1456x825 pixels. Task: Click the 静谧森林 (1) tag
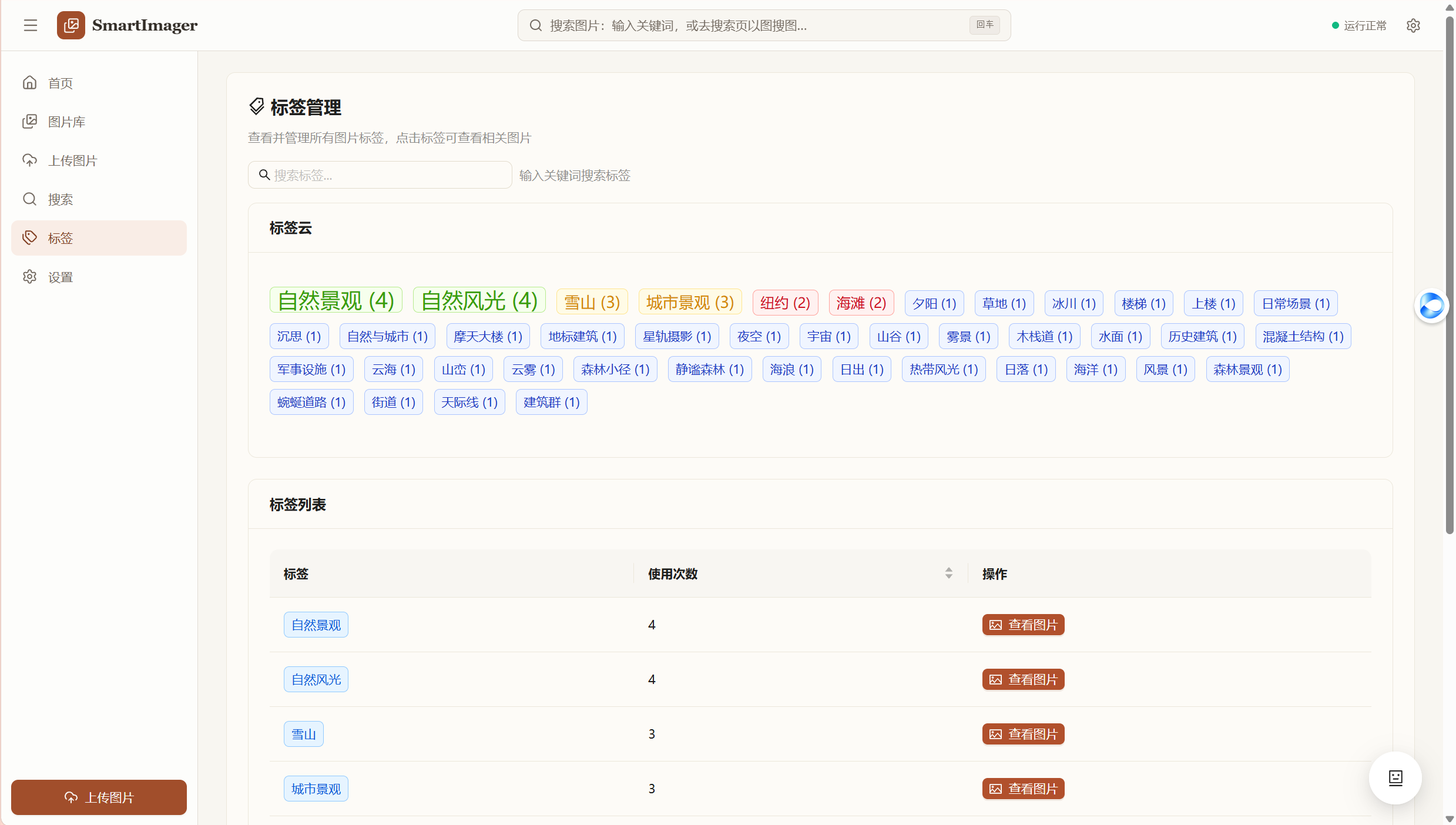[x=710, y=369]
